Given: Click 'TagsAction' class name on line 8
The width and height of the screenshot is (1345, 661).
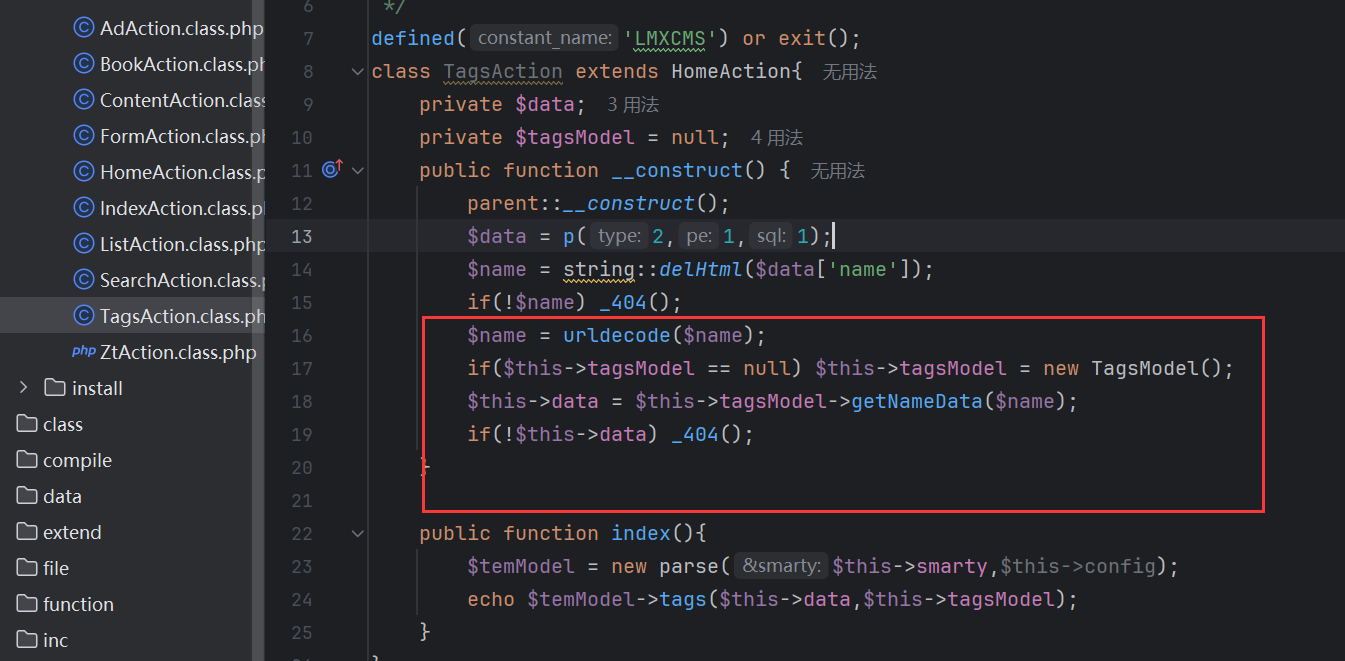Looking at the screenshot, I should coord(503,71).
